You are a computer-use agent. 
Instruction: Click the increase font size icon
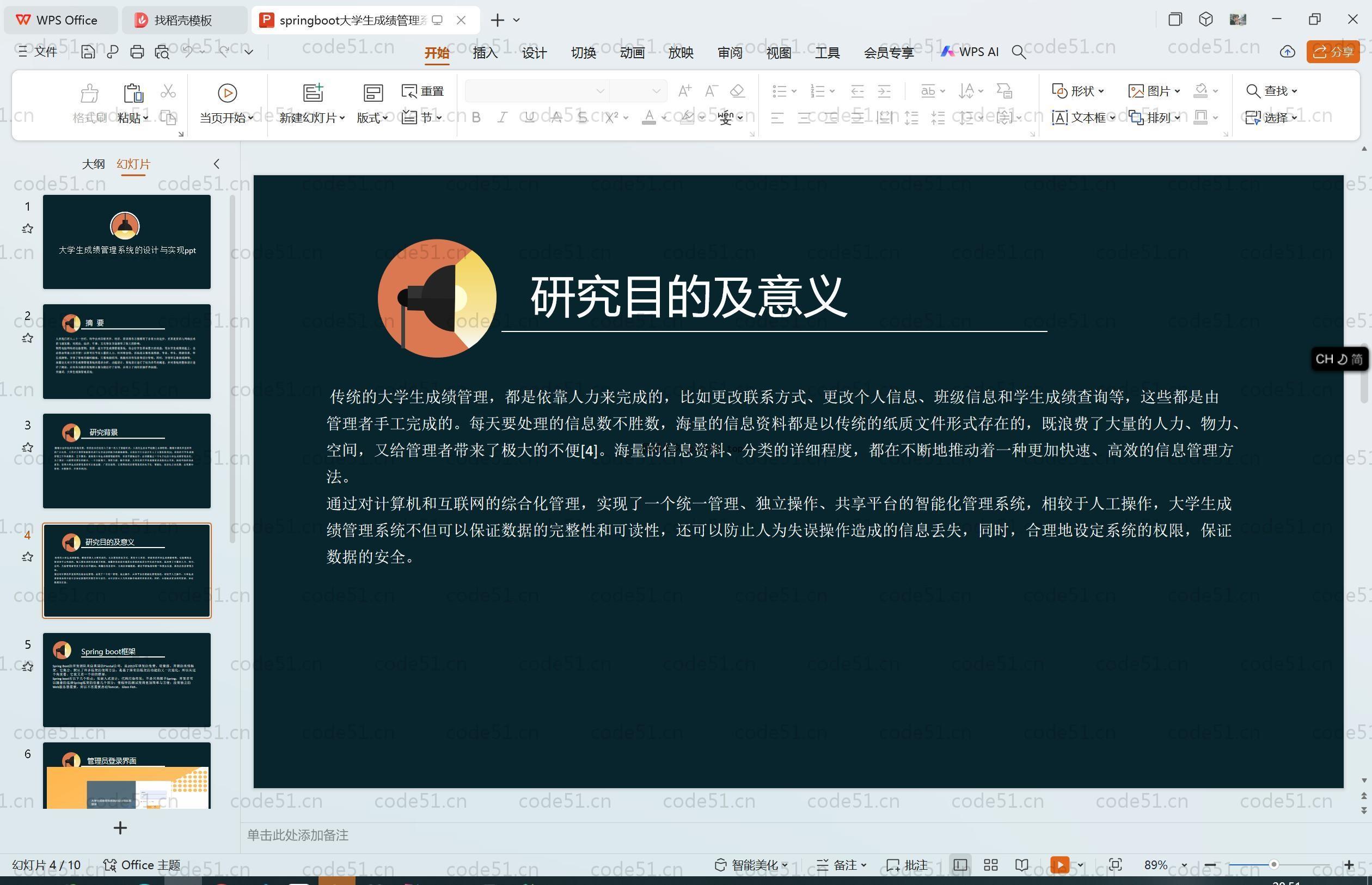[x=684, y=91]
